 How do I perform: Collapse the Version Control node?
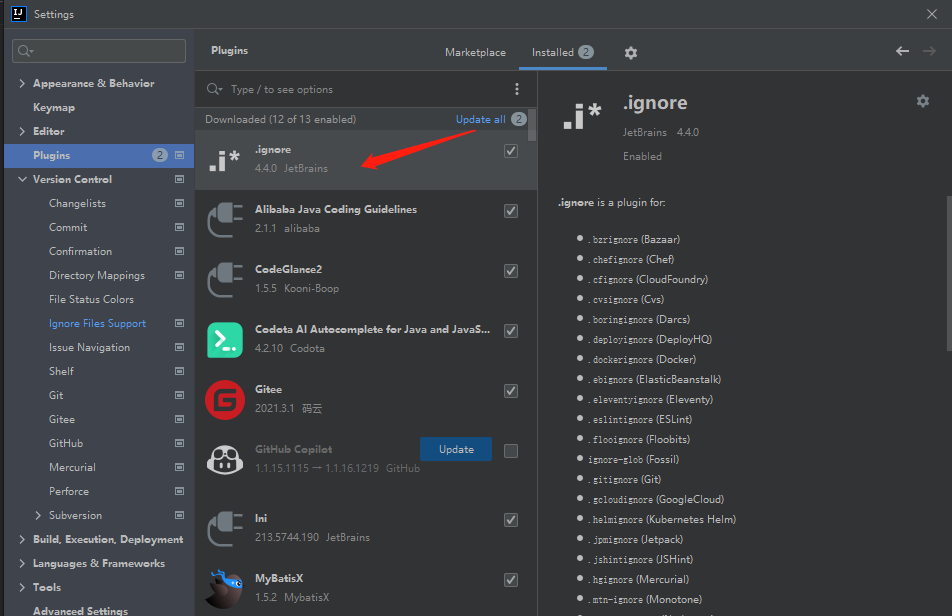pos(22,179)
